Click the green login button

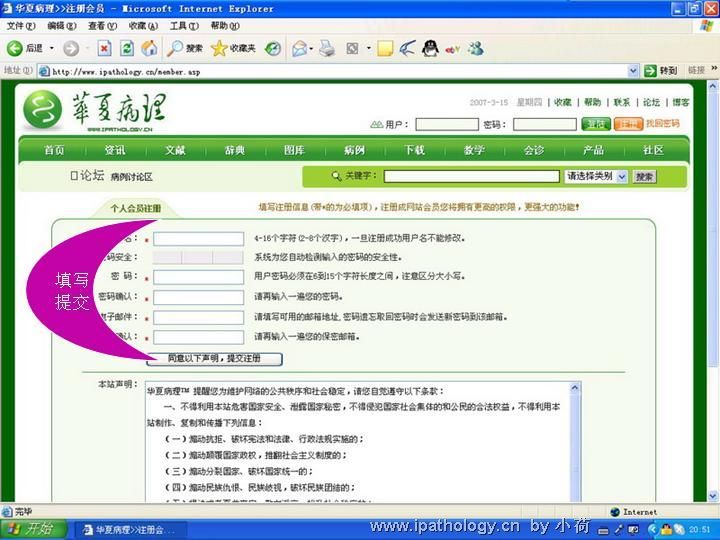coord(596,124)
